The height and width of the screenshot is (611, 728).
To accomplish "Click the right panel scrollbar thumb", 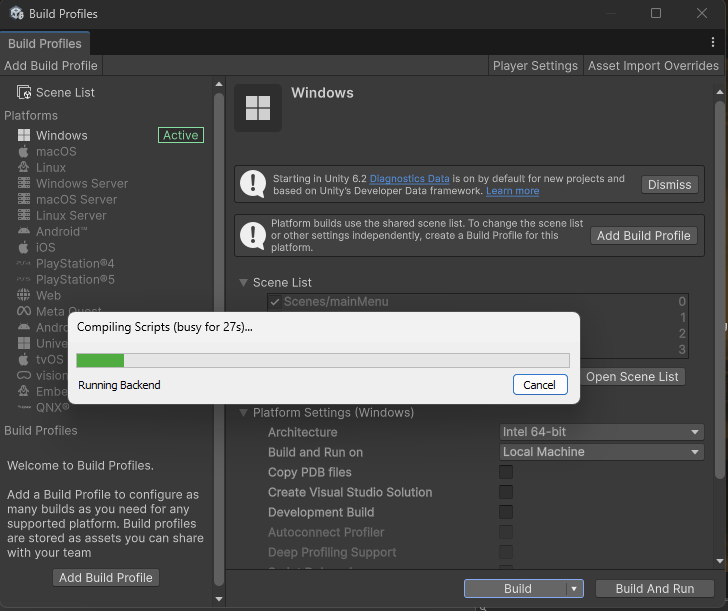I will tap(720, 290).
